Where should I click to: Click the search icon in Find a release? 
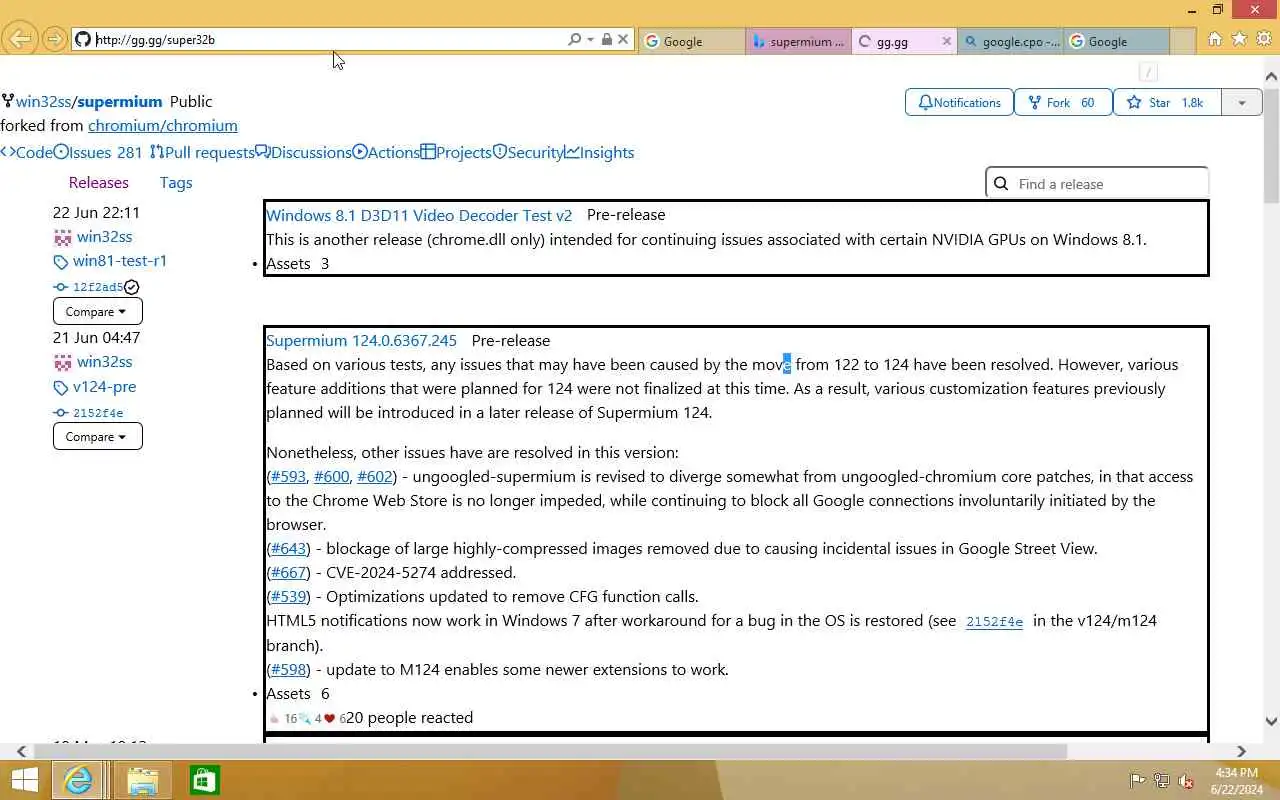pos(1001,184)
